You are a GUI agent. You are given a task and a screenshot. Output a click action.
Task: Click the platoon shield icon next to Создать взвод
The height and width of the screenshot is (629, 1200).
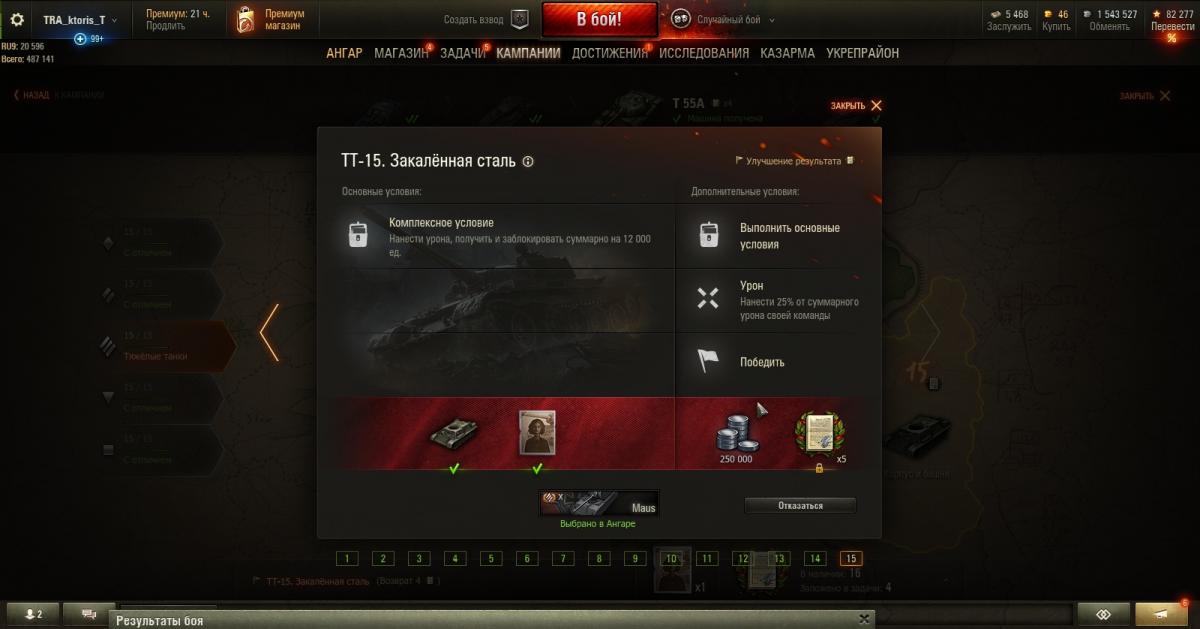[x=519, y=19]
